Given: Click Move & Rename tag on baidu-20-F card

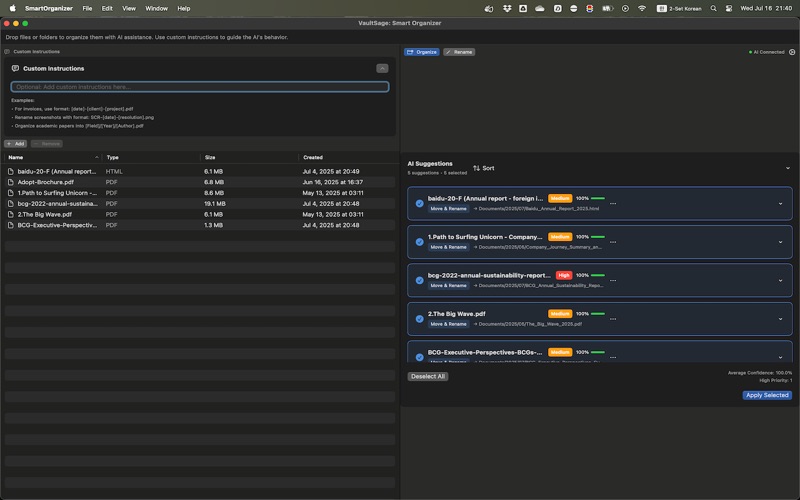Looking at the screenshot, I should (448, 209).
